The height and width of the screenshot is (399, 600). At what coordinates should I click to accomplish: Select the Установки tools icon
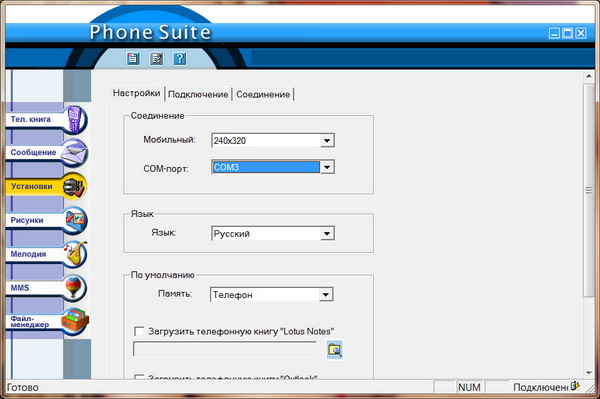pyautogui.click(x=74, y=187)
